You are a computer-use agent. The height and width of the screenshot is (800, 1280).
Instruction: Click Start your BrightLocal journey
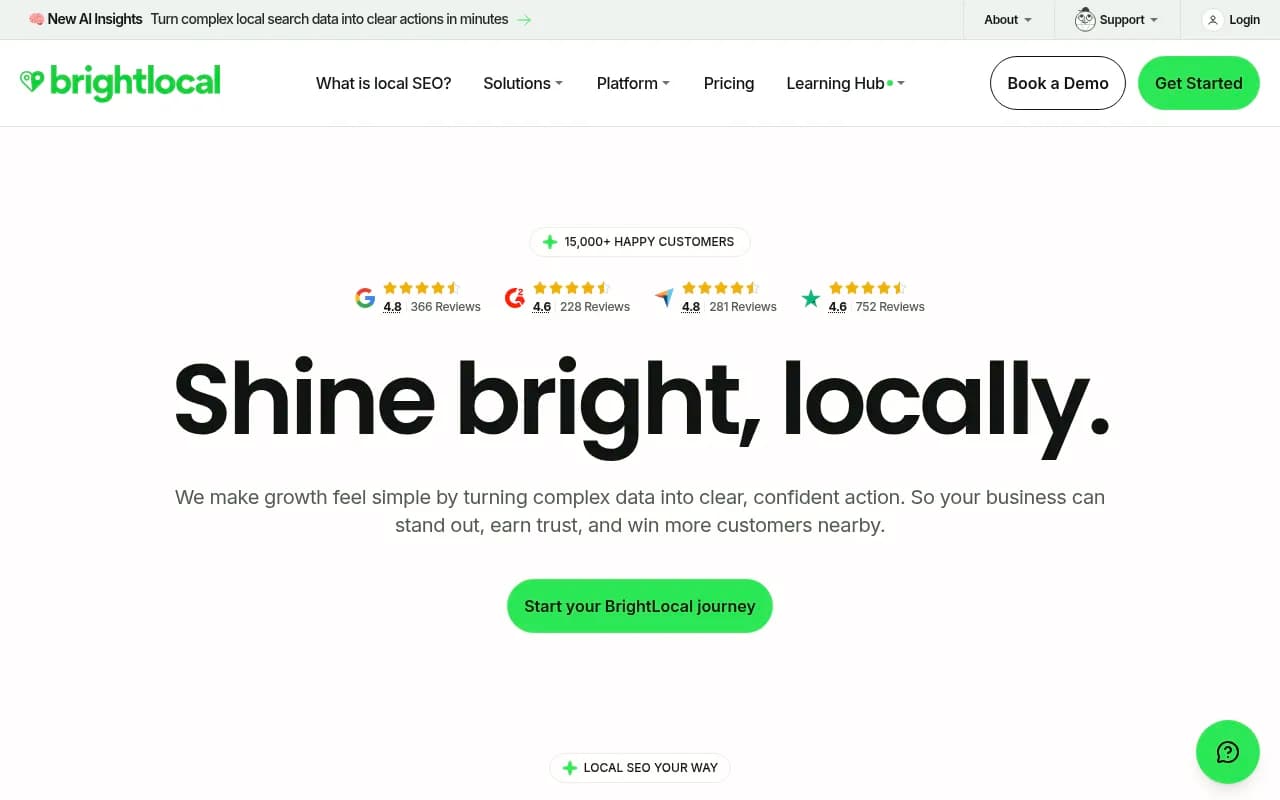[639, 605]
